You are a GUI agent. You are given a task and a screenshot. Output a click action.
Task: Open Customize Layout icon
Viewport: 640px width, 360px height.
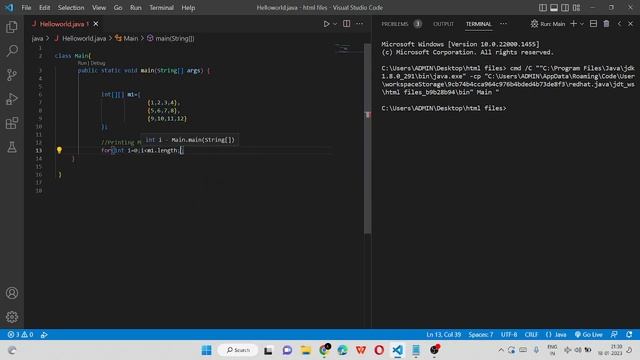576,7
